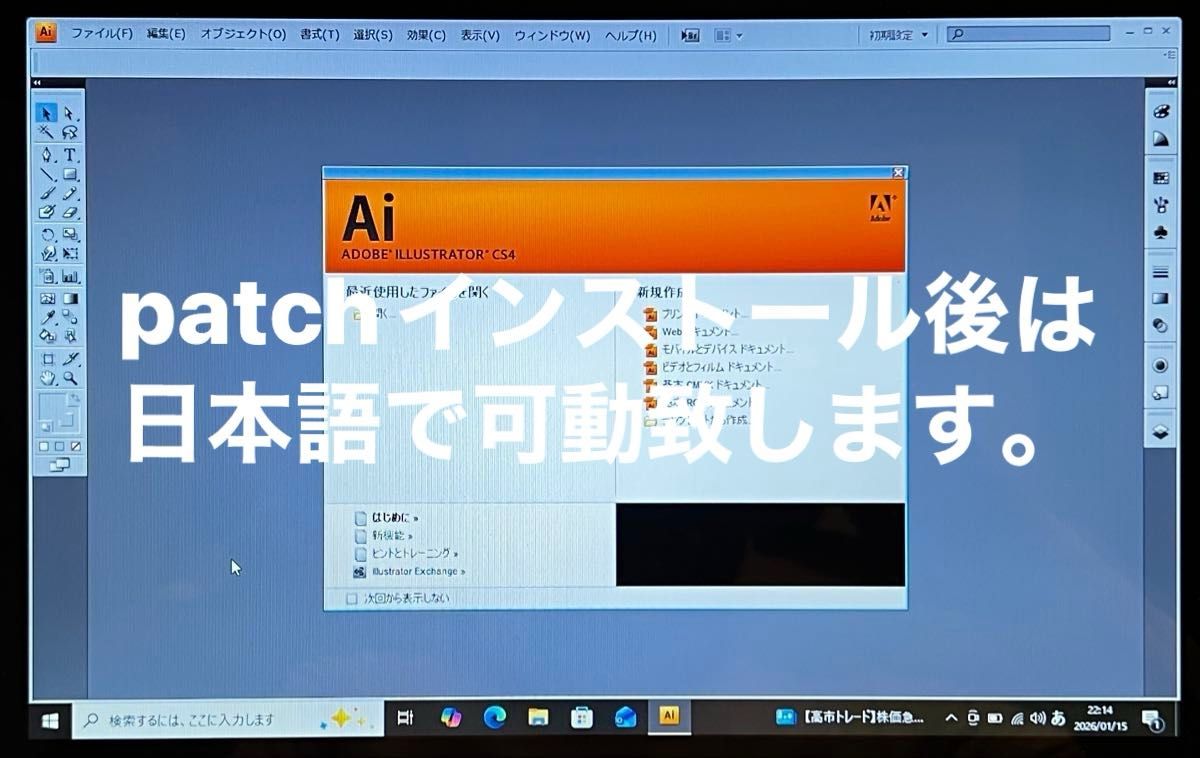Screen dimensions: 1200x758
Task: Select the Pencil tool
Action: [70, 193]
